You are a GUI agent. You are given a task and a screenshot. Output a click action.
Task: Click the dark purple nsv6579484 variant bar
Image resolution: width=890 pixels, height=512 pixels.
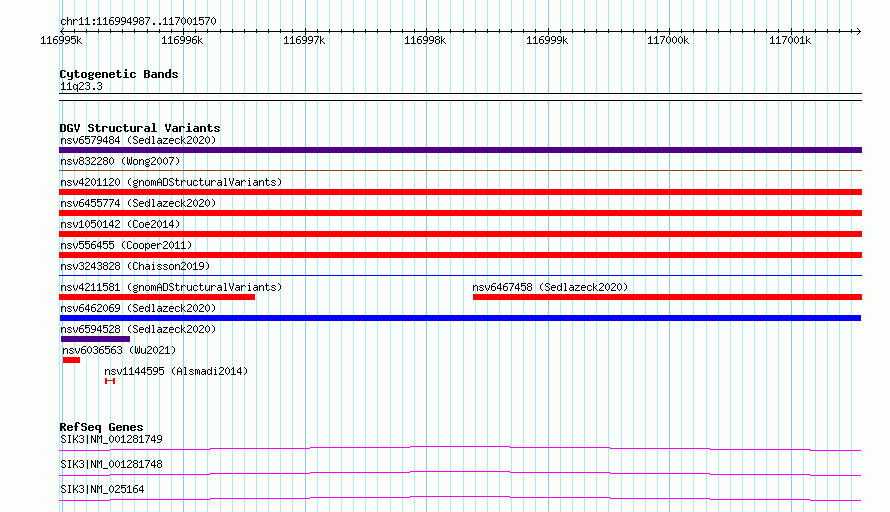click(460, 150)
